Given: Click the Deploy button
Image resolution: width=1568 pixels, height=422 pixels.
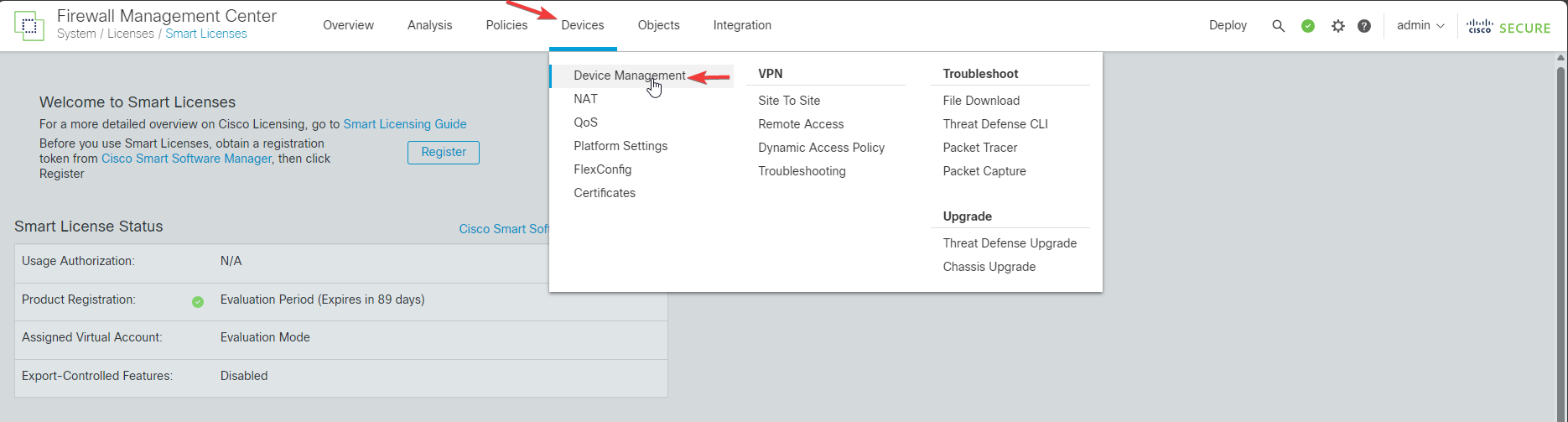Looking at the screenshot, I should 1228,25.
